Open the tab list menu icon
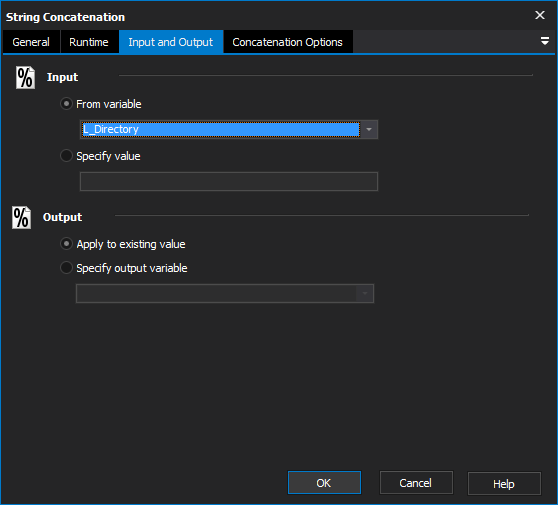 tap(544, 41)
